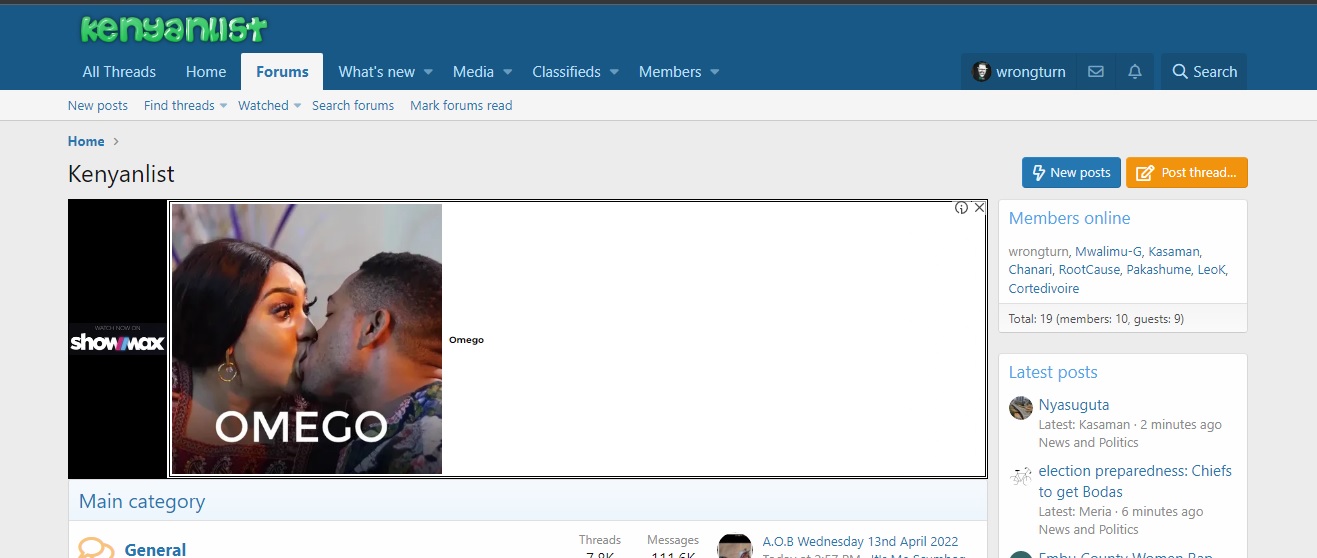Click the ad info icon
The height and width of the screenshot is (558, 1317).
(961, 208)
